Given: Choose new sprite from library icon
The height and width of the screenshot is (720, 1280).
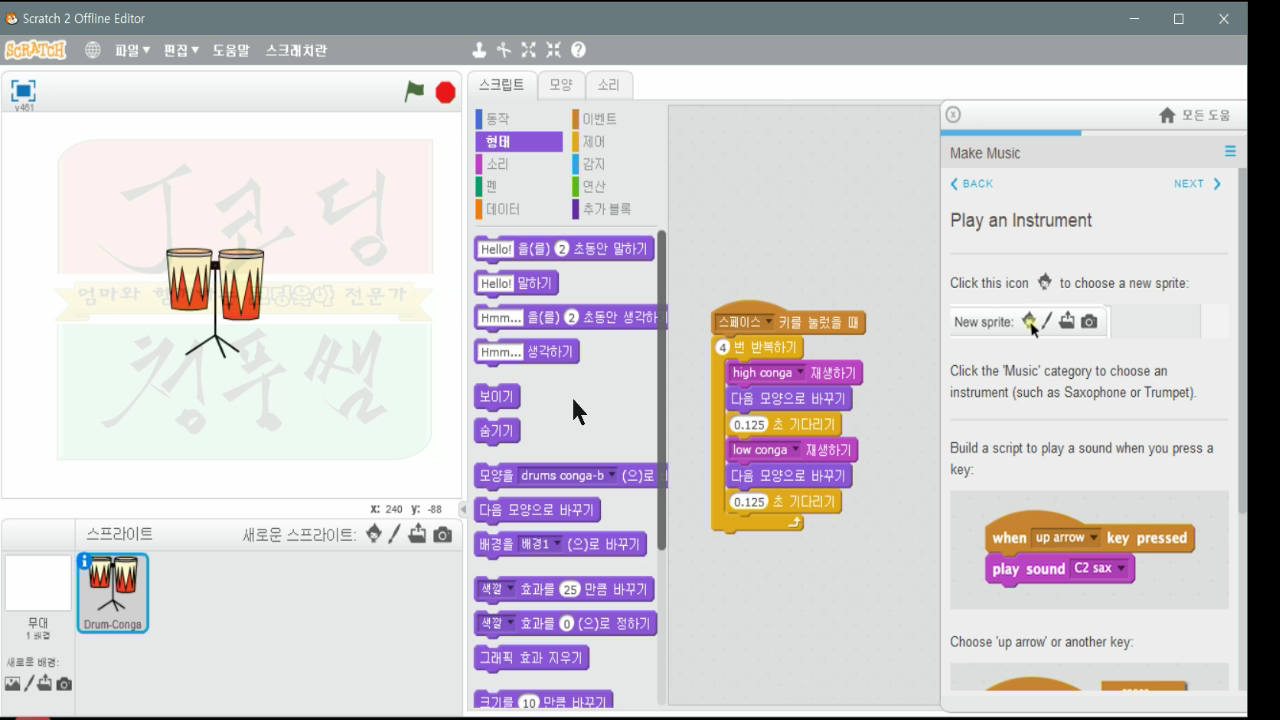Looking at the screenshot, I should 374,534.
